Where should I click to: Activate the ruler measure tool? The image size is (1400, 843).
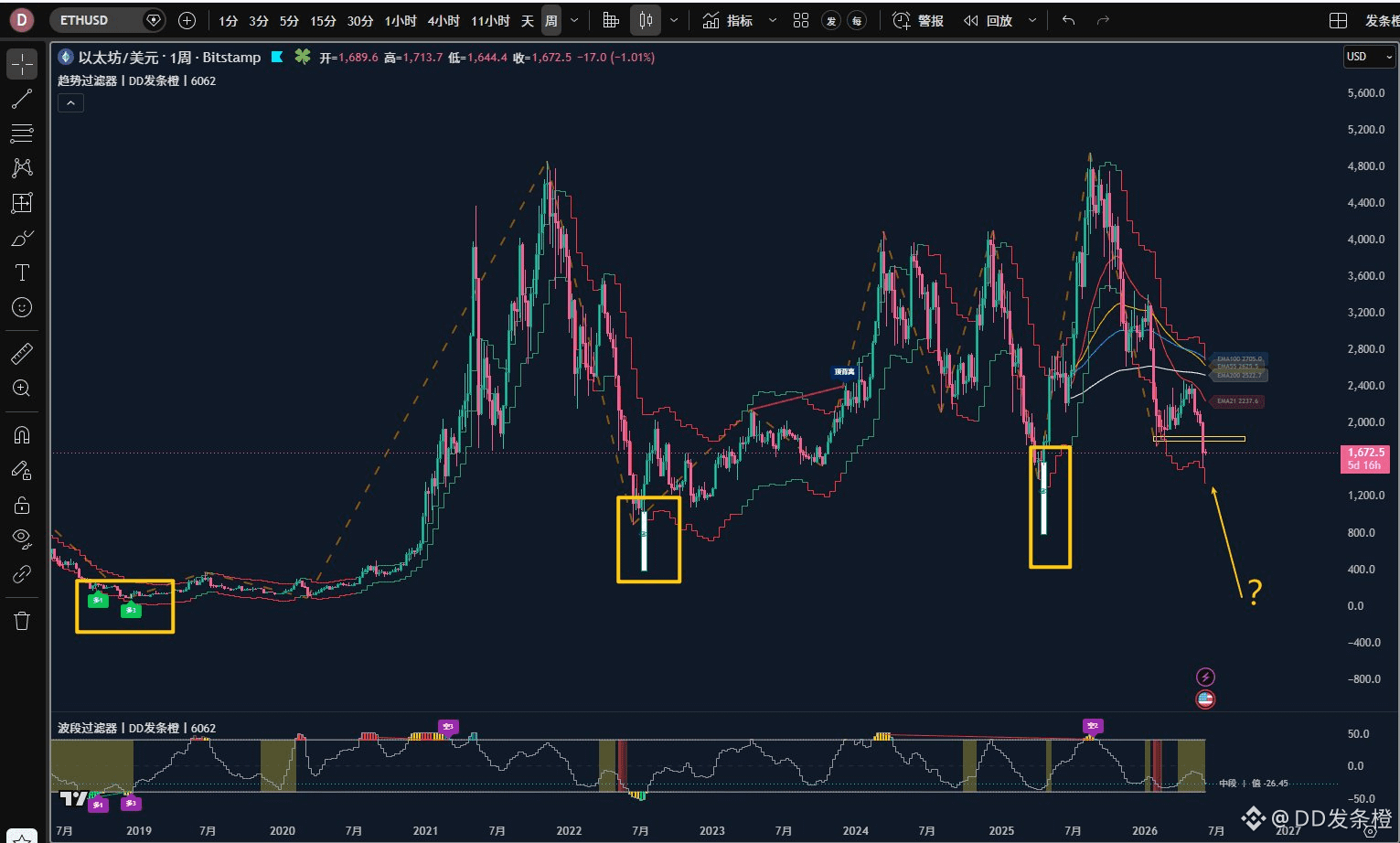[22, 353]
